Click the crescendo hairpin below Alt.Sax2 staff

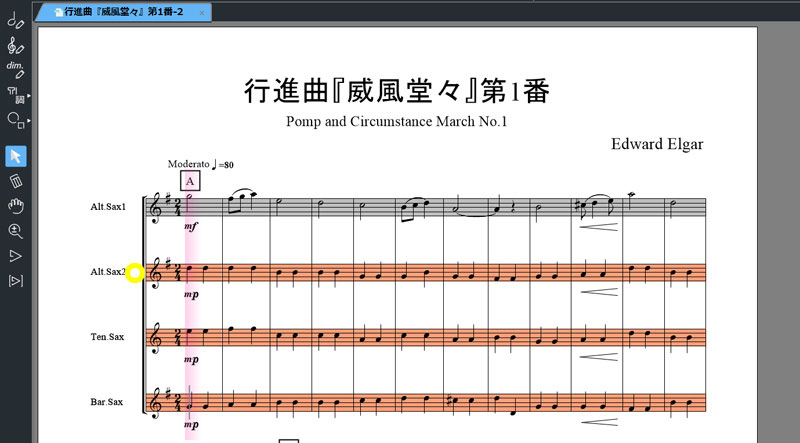[599, 292]
